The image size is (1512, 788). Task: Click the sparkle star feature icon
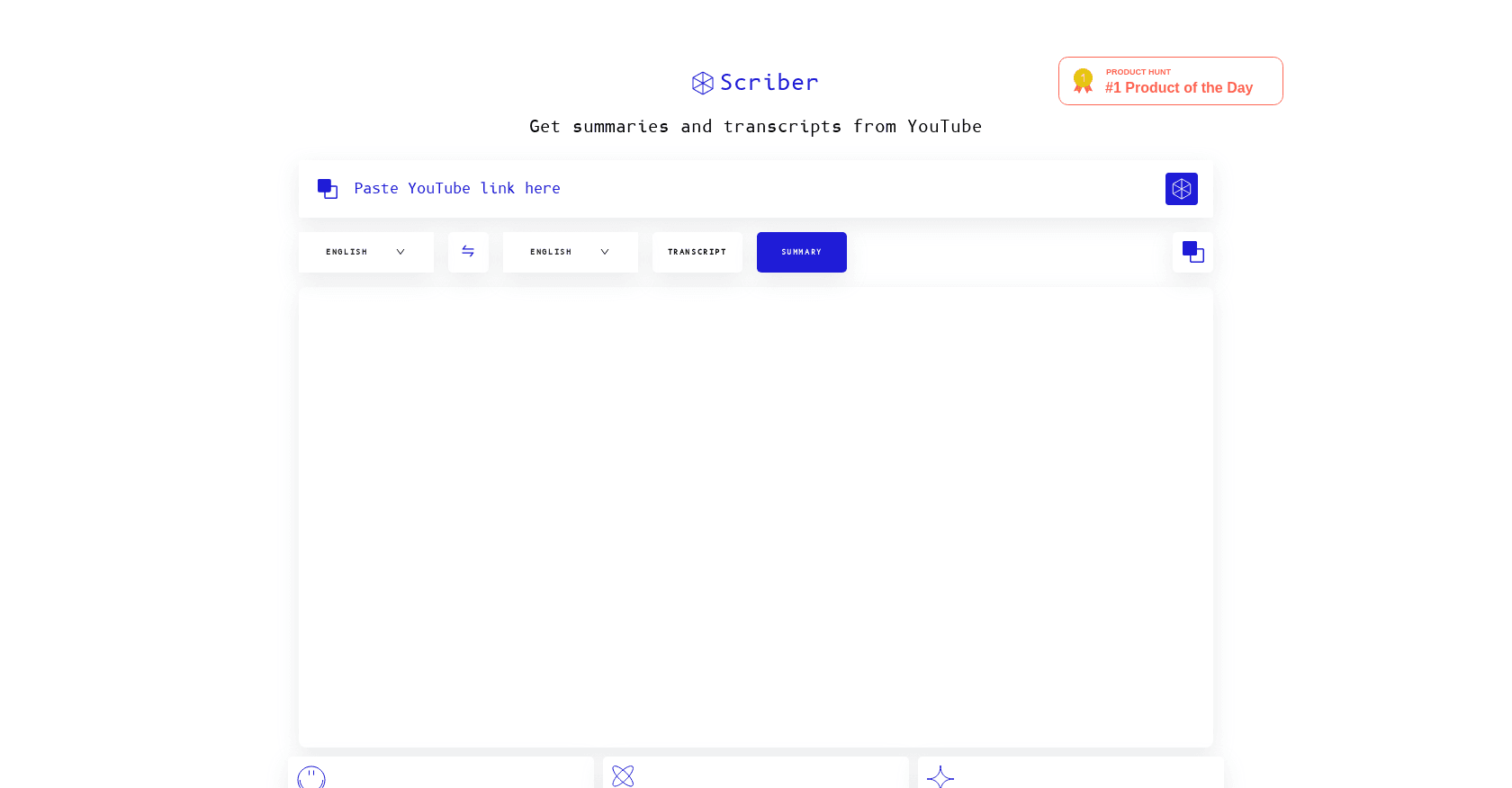pyautogui.click(x=940, y=777)
